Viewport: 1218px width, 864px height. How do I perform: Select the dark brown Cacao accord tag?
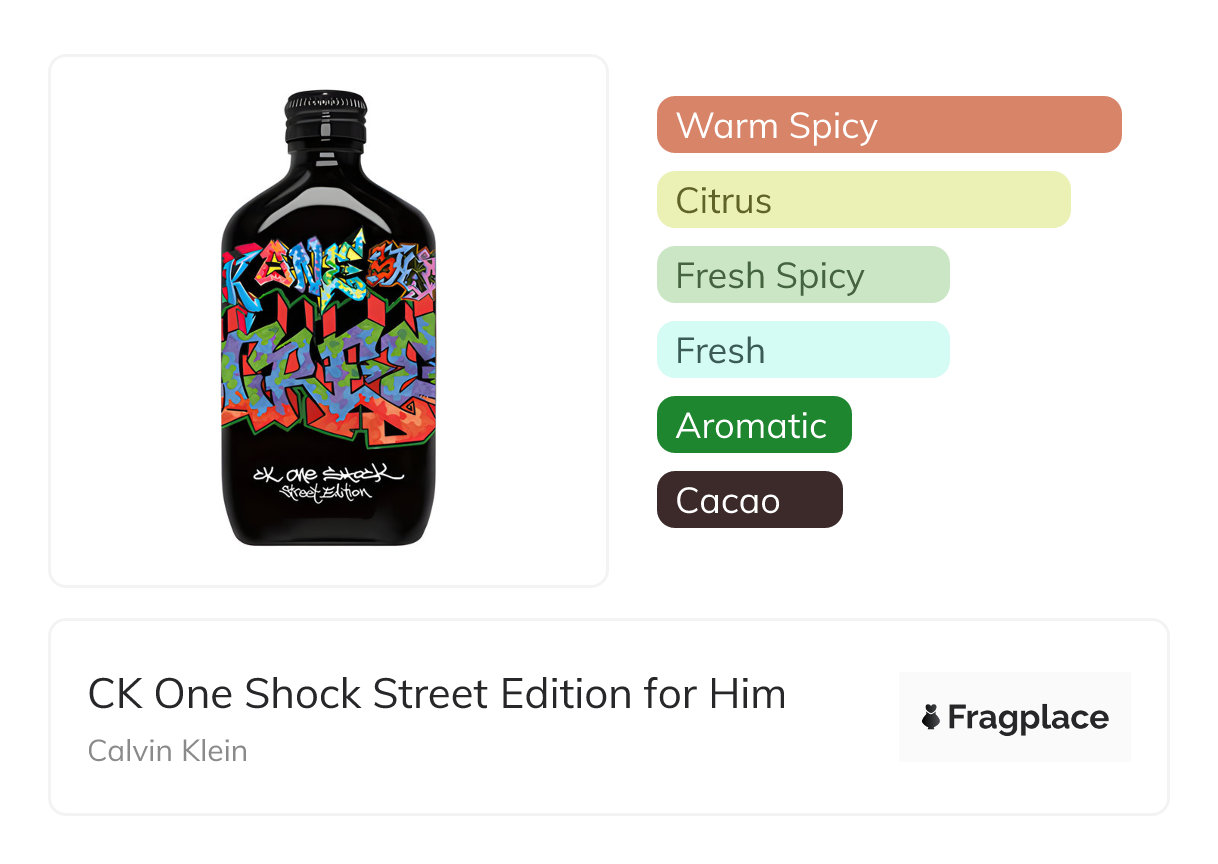click(749, 500)
